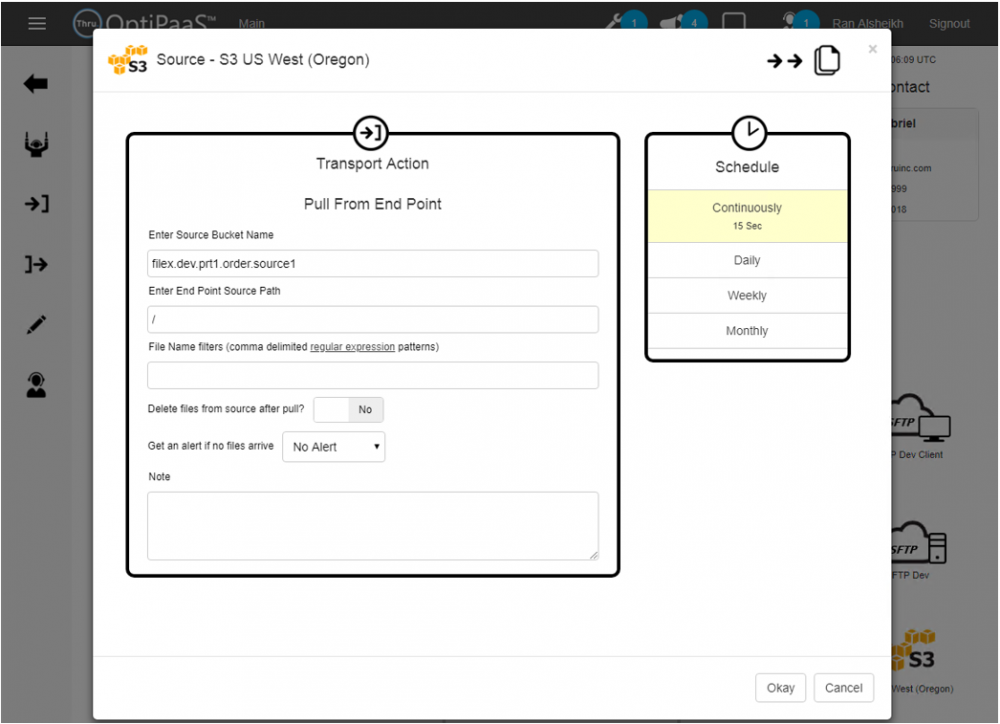This screenshot has height=724, width=1000.
Task: Open the regular expression link
Action: click(352, 347)
